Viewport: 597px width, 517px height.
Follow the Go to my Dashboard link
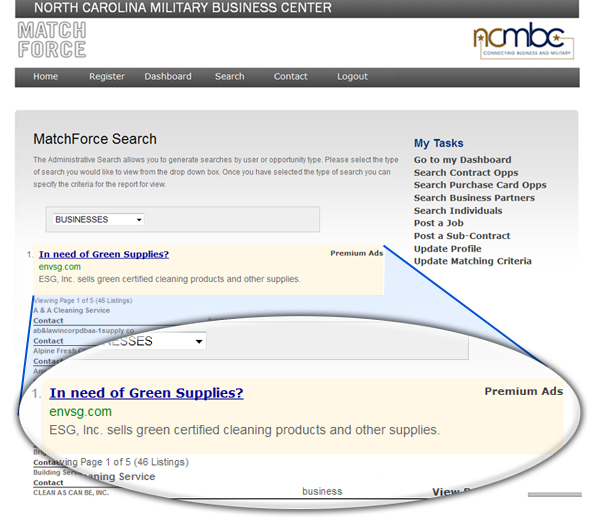(x=463, y=160)
